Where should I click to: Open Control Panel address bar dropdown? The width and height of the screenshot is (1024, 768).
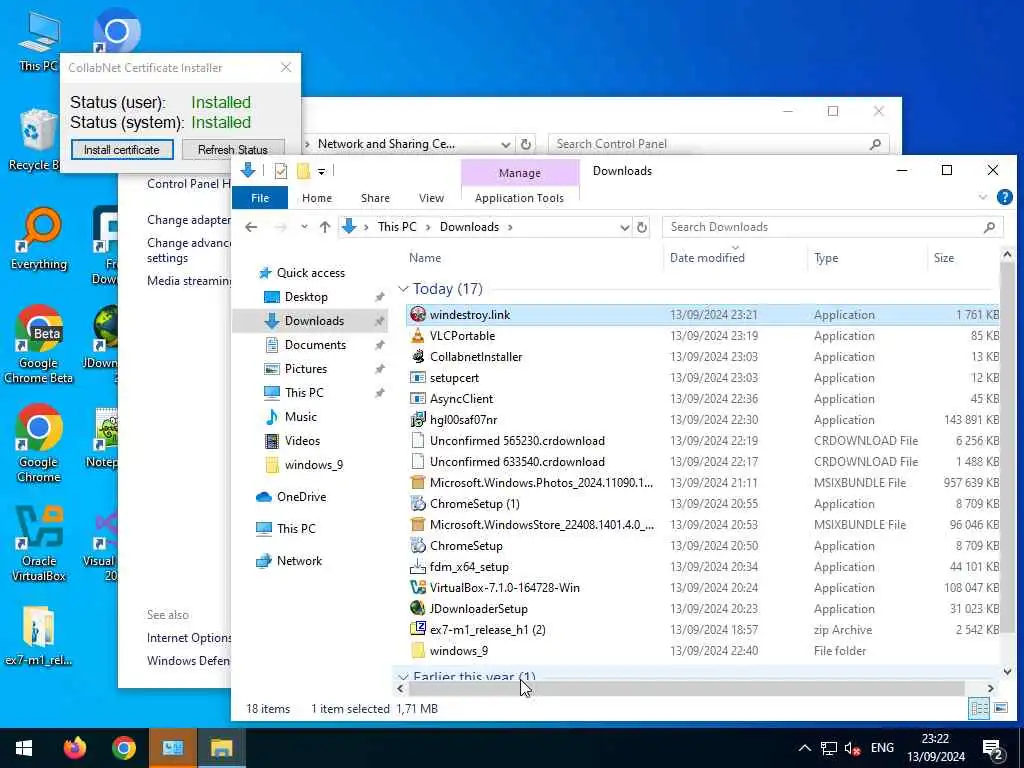pyautogui.click(x=505, y=144)
